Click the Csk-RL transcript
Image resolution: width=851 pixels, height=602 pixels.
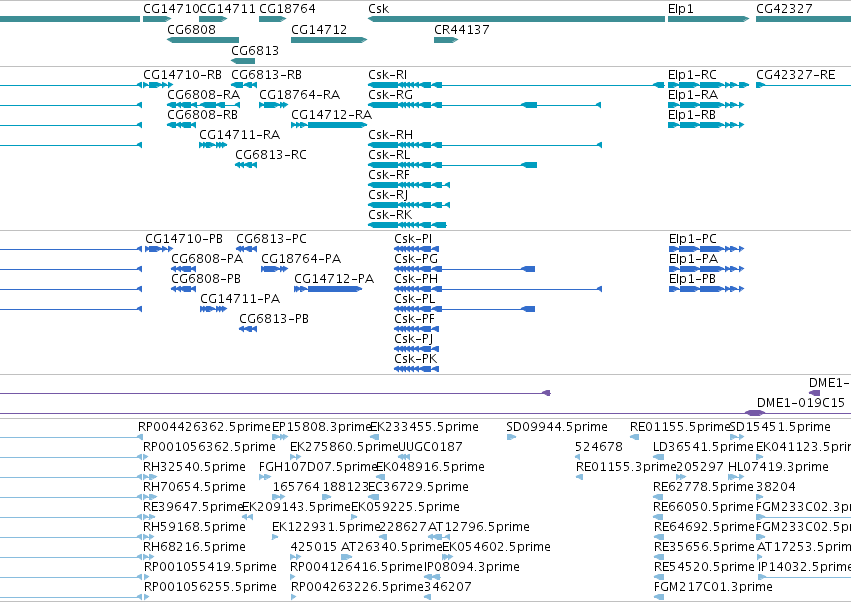point(452,165)
